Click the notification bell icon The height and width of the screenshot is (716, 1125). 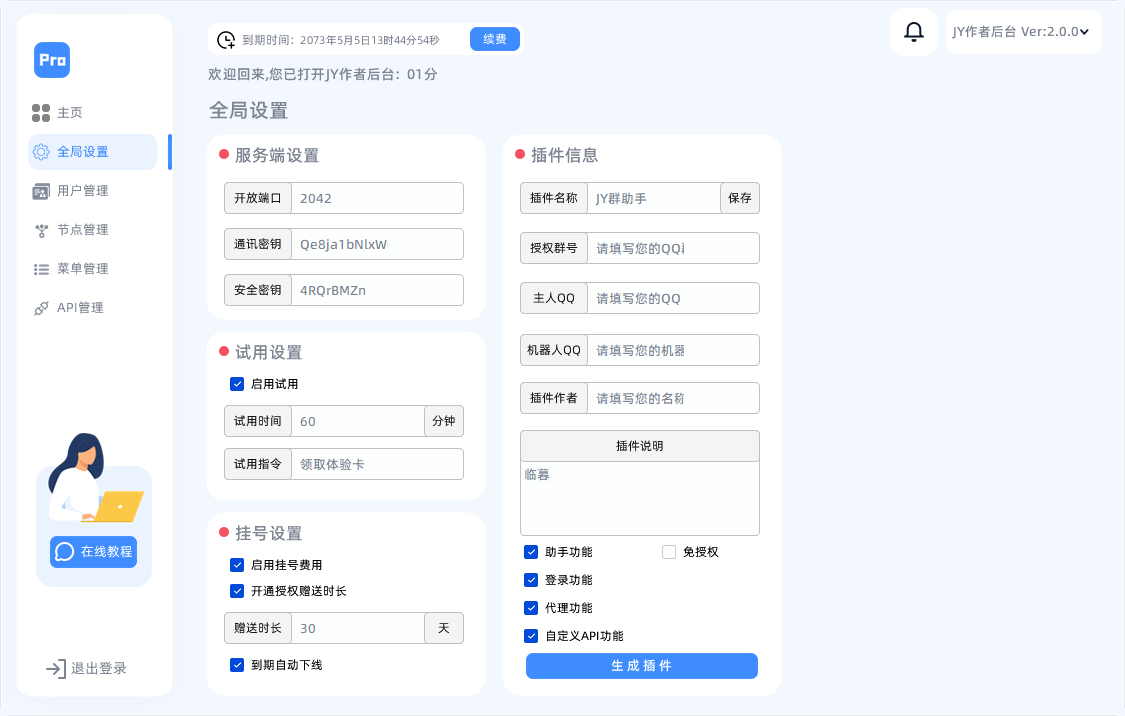[912, 32]
